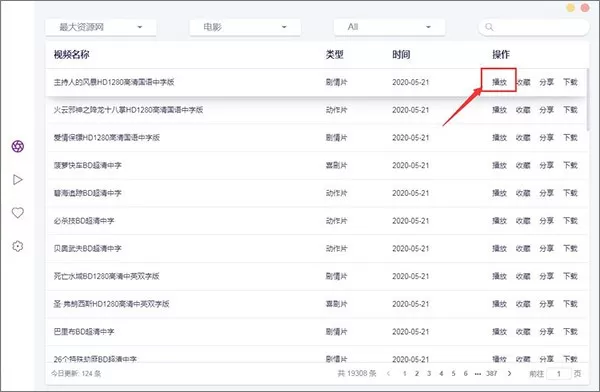Go to page 4 in pagination

(x=441, y=373)
